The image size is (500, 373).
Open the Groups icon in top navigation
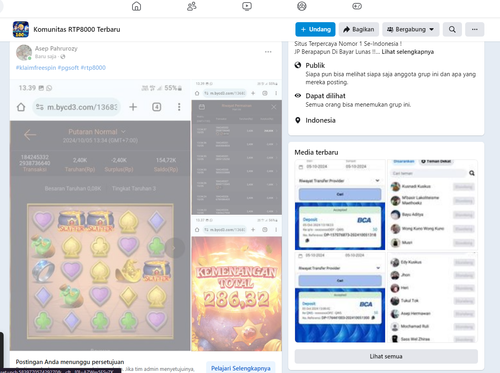point(302,6)
